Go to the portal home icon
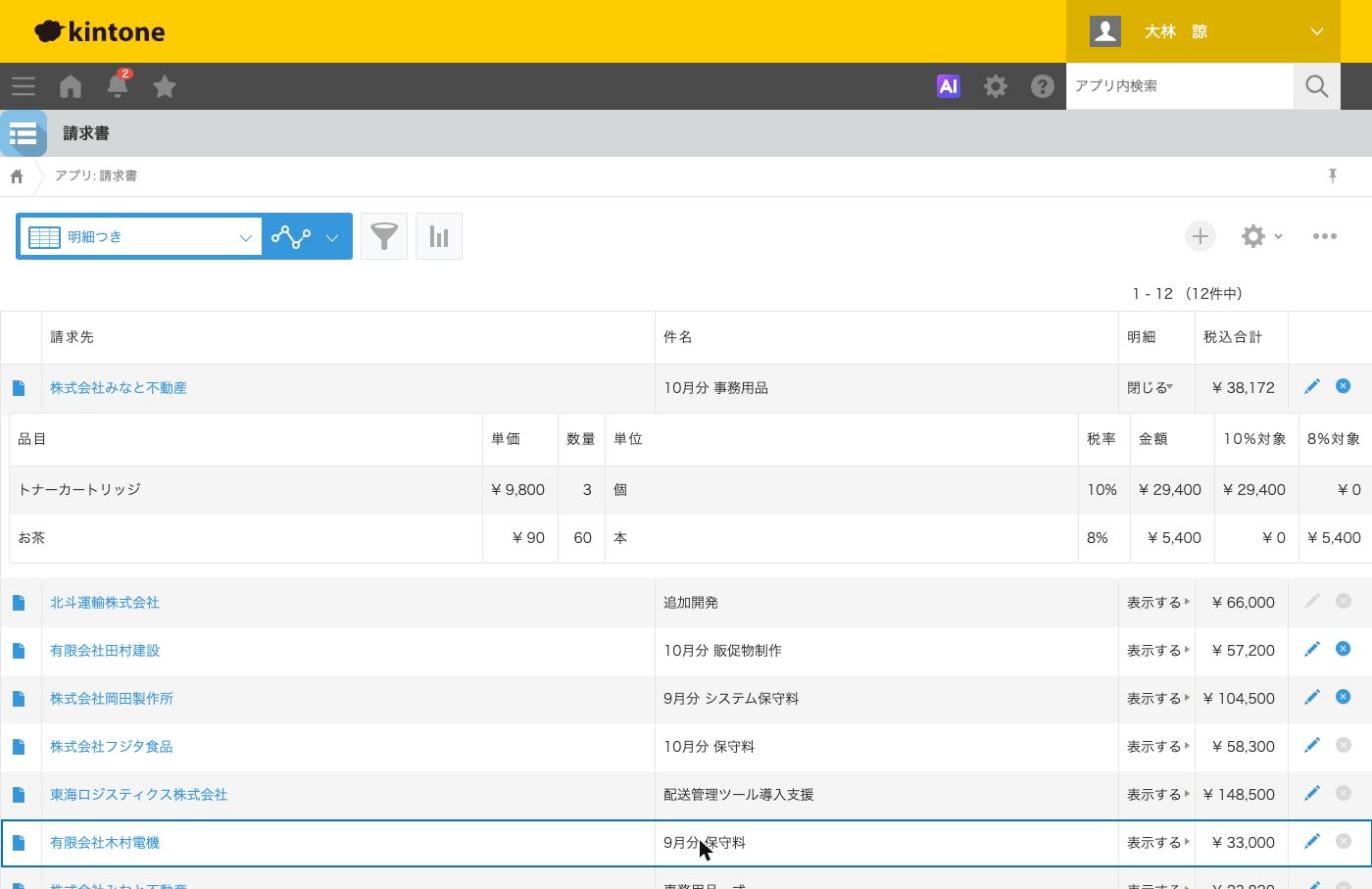This screenshot has width=1372, height=889. [x=70, y=87]
